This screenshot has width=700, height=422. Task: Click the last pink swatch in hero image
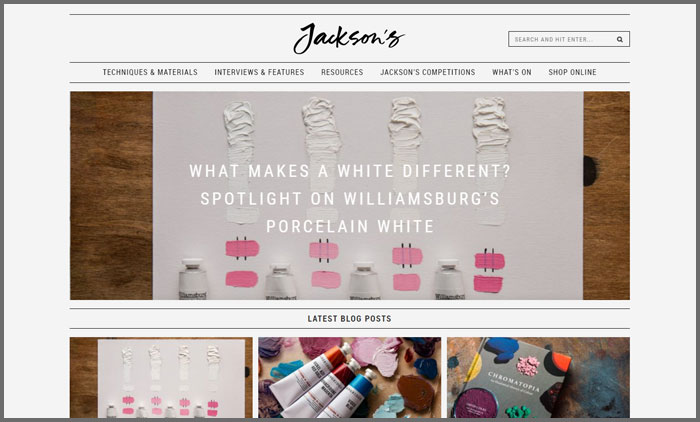tap(488, 284)
